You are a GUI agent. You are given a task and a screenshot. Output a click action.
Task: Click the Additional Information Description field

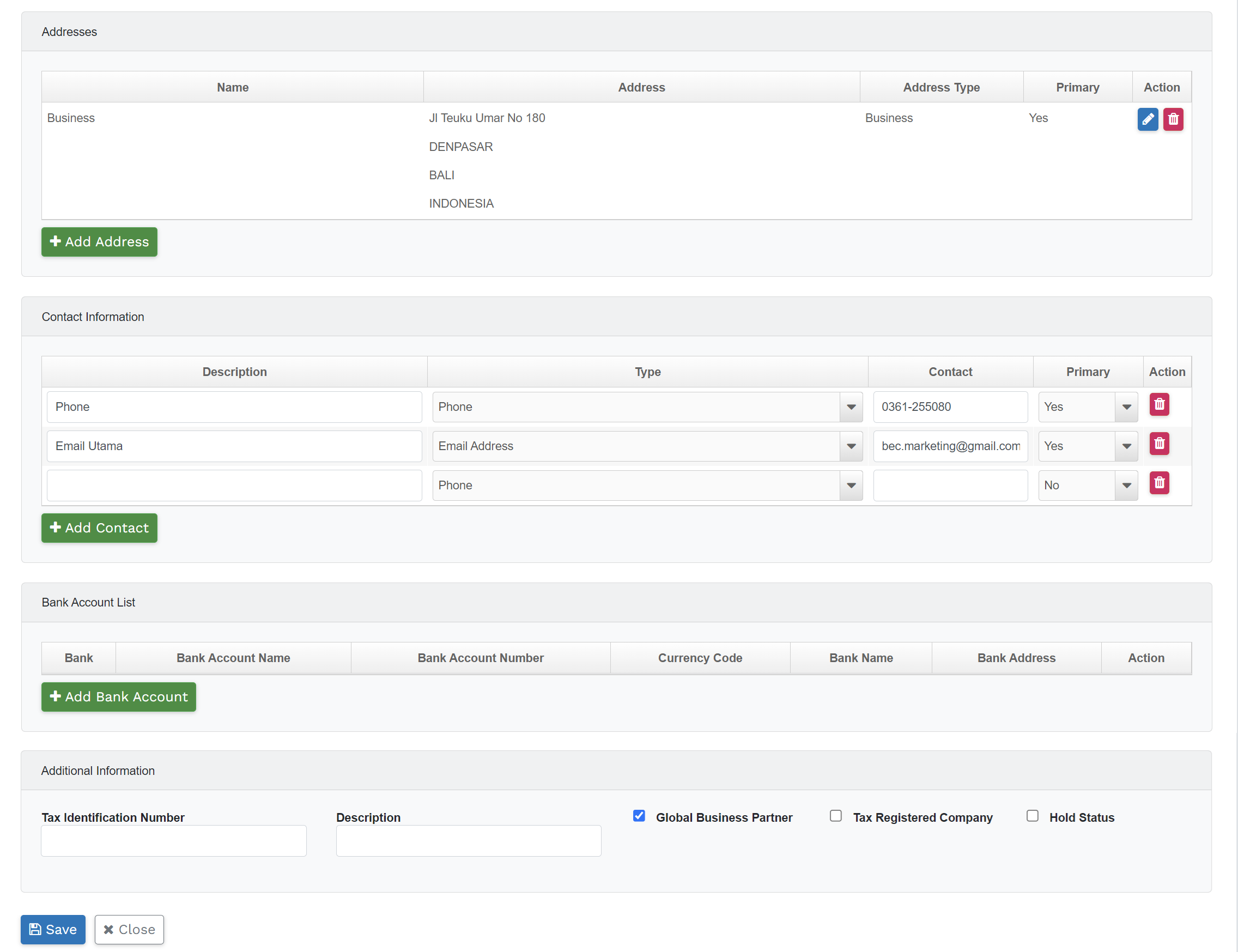(x=468, y=840)
